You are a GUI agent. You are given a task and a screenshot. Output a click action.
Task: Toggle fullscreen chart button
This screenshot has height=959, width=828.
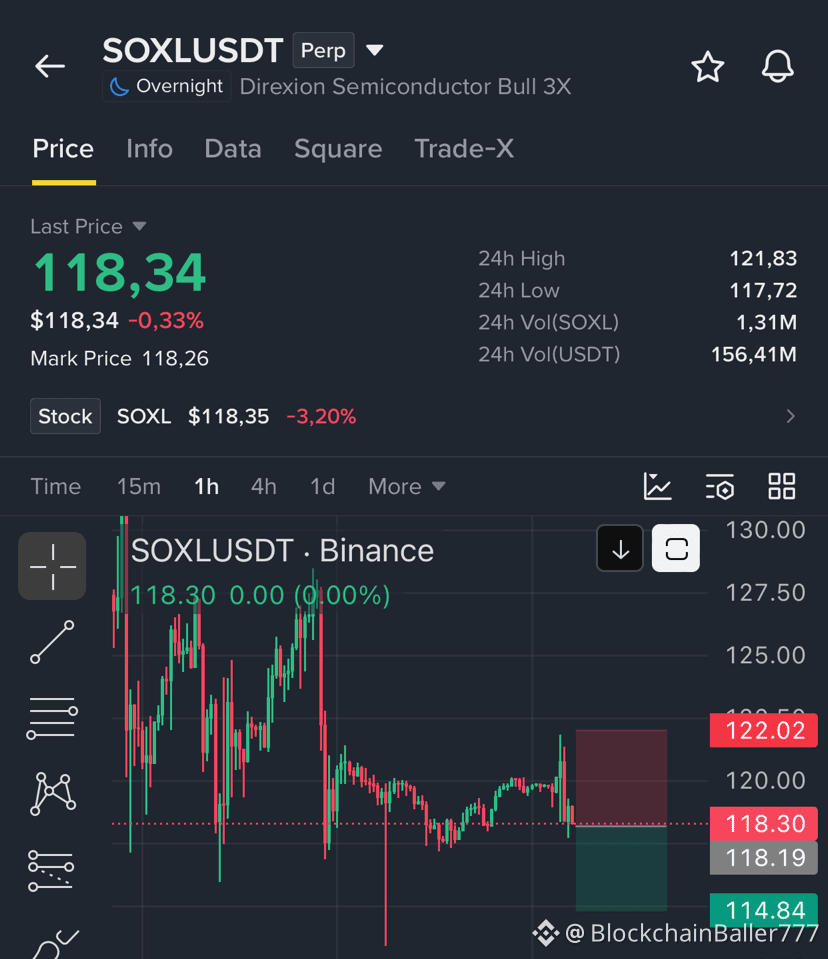click(676, 549)
